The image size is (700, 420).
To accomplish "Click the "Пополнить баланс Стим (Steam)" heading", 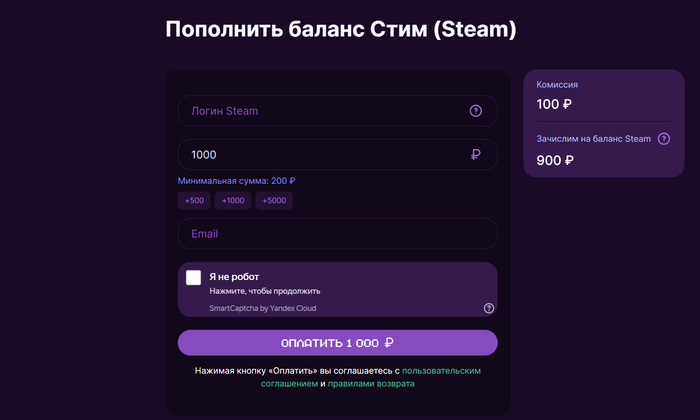I will click(340, 30).
